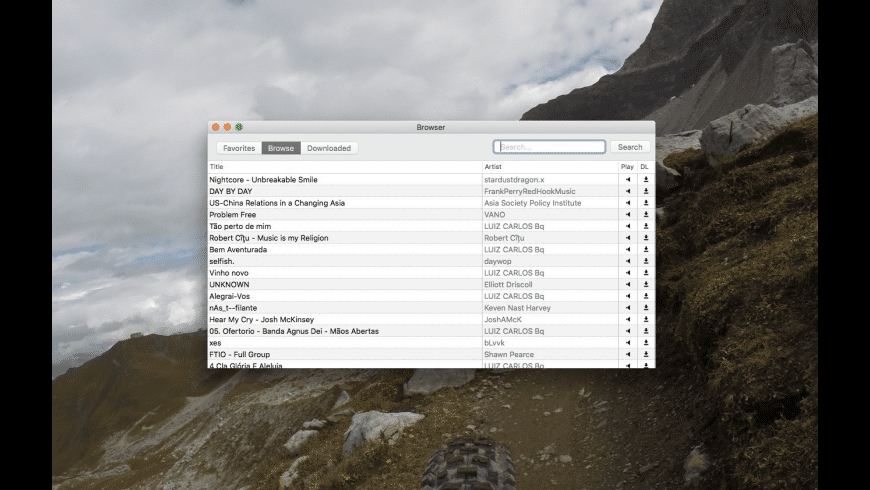Click the Search button
This screenshot has width=870, height=490.
tap(630, 147)
